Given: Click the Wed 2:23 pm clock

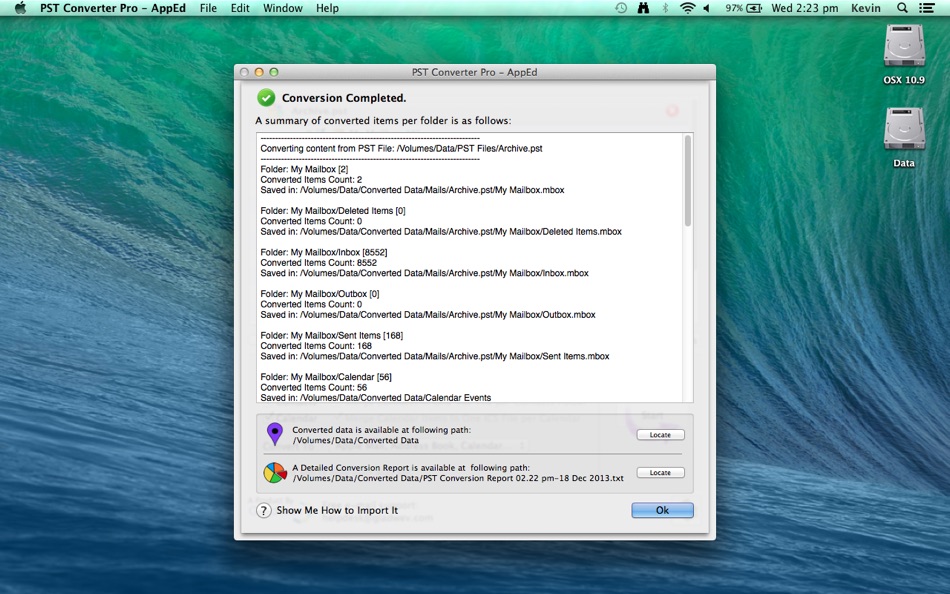Looking at the screenshot, I should click(x=805, y=8).
